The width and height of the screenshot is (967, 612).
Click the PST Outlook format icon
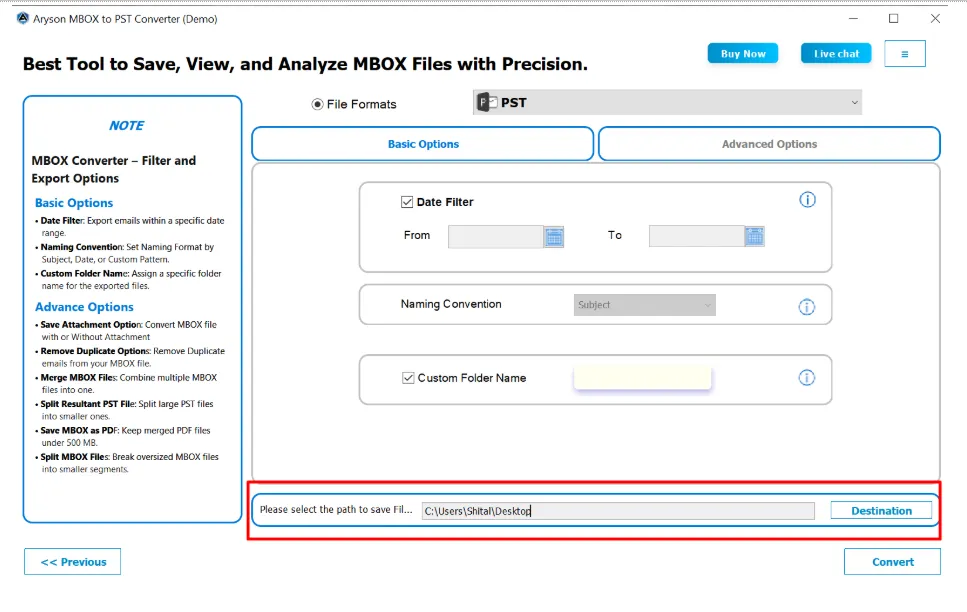[486, 103]
